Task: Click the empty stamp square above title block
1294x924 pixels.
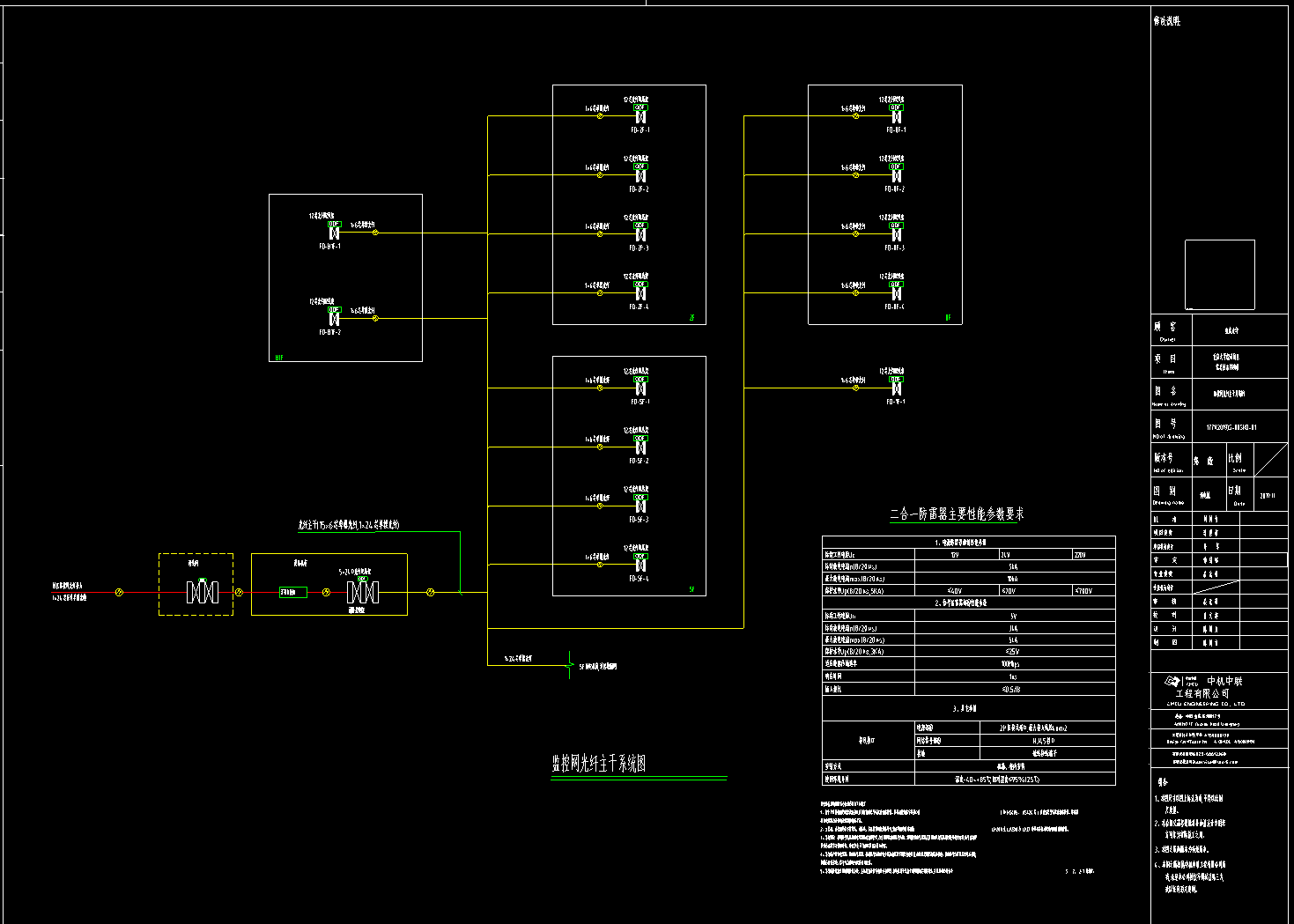Action: 1219,275
